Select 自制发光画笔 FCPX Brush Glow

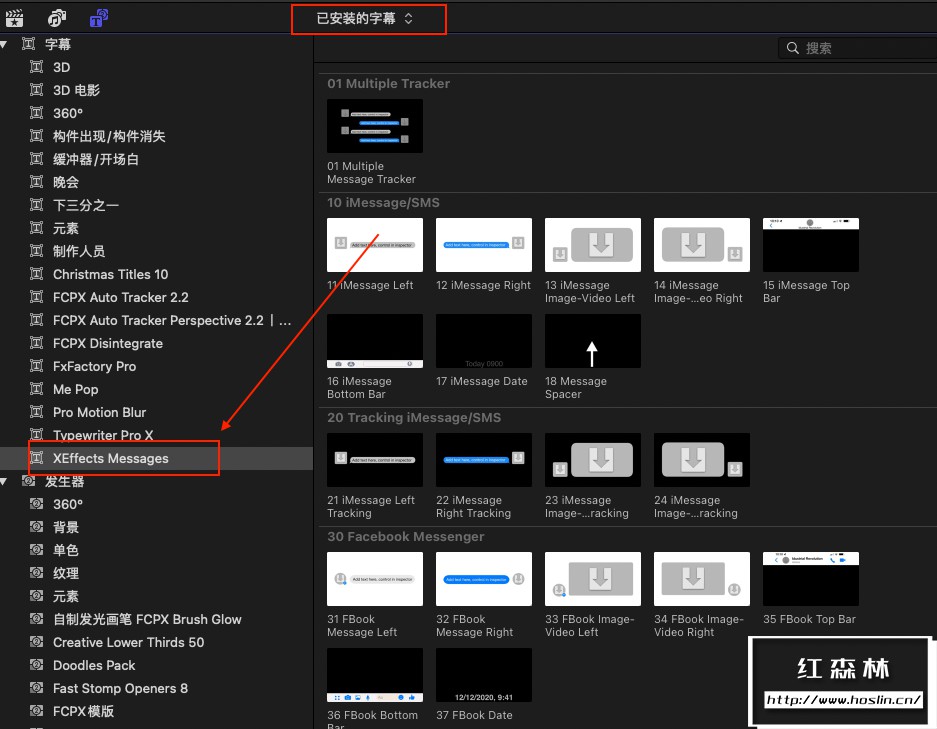[x=147, y=619]
